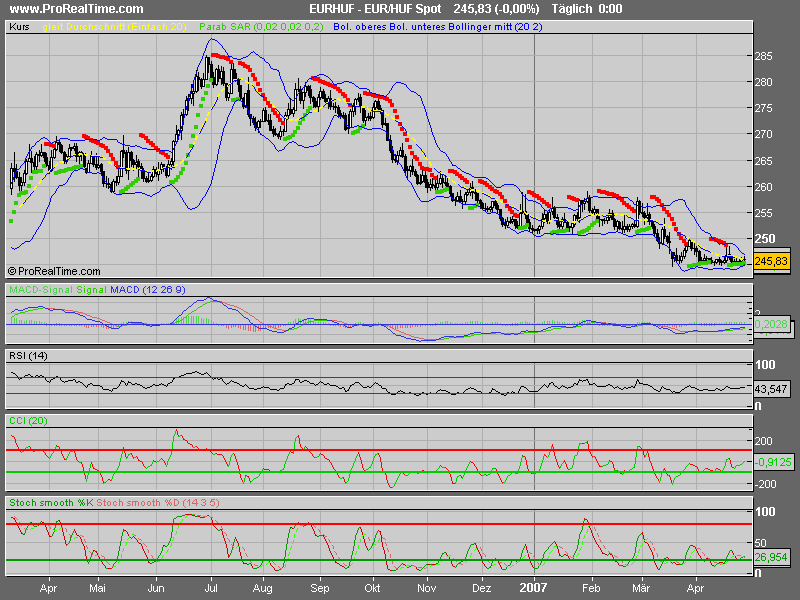
Task: Click the RSI value tag 43,547
Action: click(x=772, y=388)
